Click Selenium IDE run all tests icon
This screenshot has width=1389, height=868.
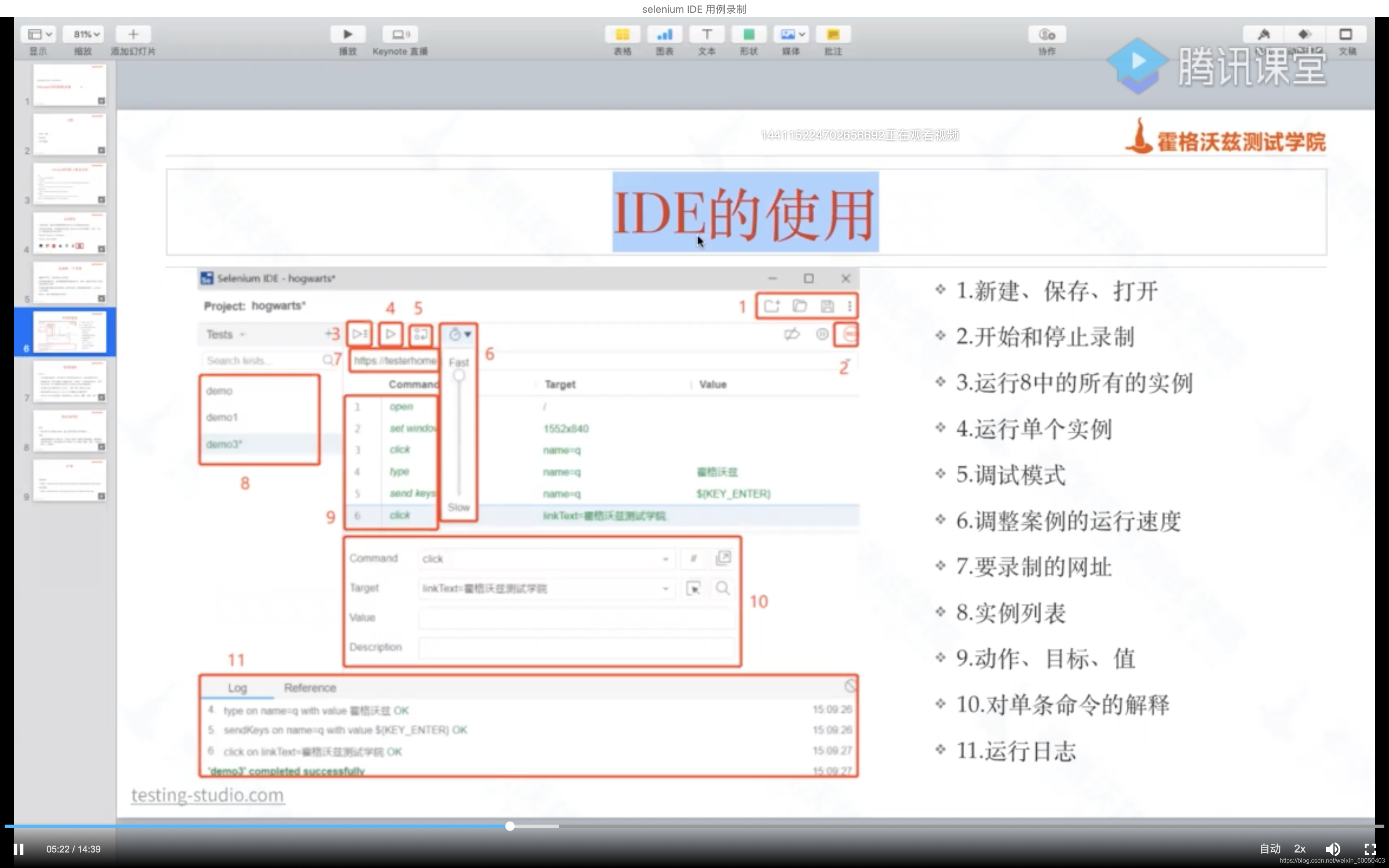coord(359,334)
